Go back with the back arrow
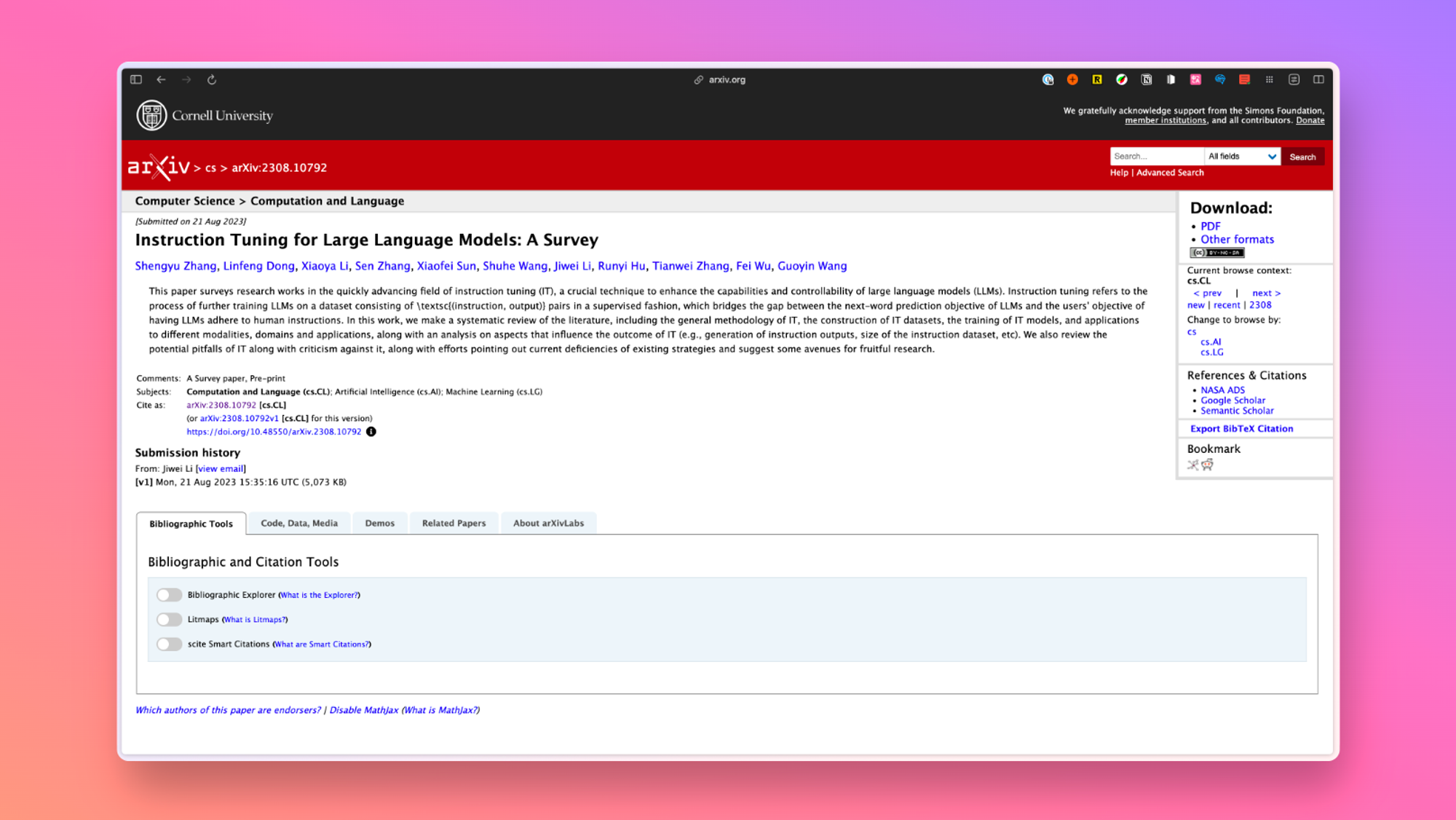Image resolution: width=1456 pixels, height=820 pixels. (162, 79)
